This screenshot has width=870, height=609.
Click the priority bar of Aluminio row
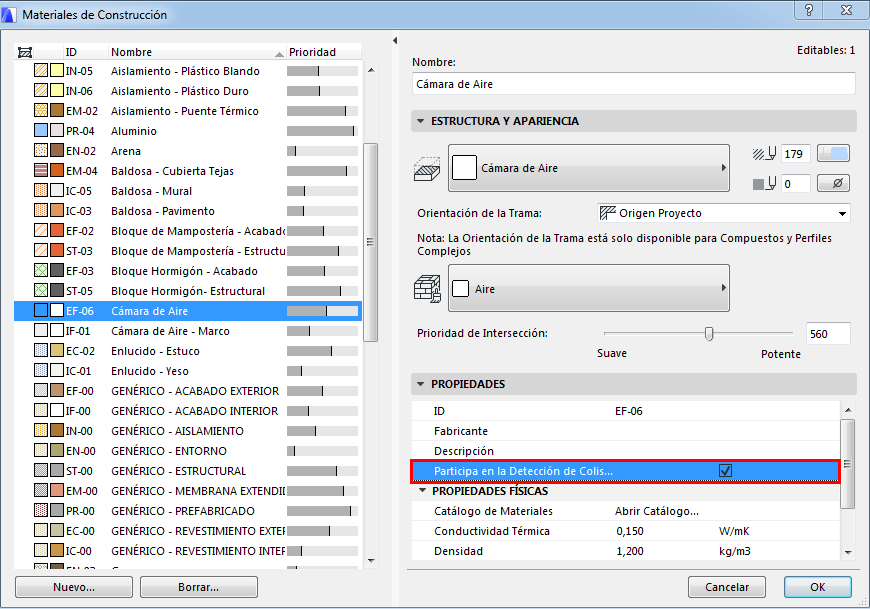(322, 131)
